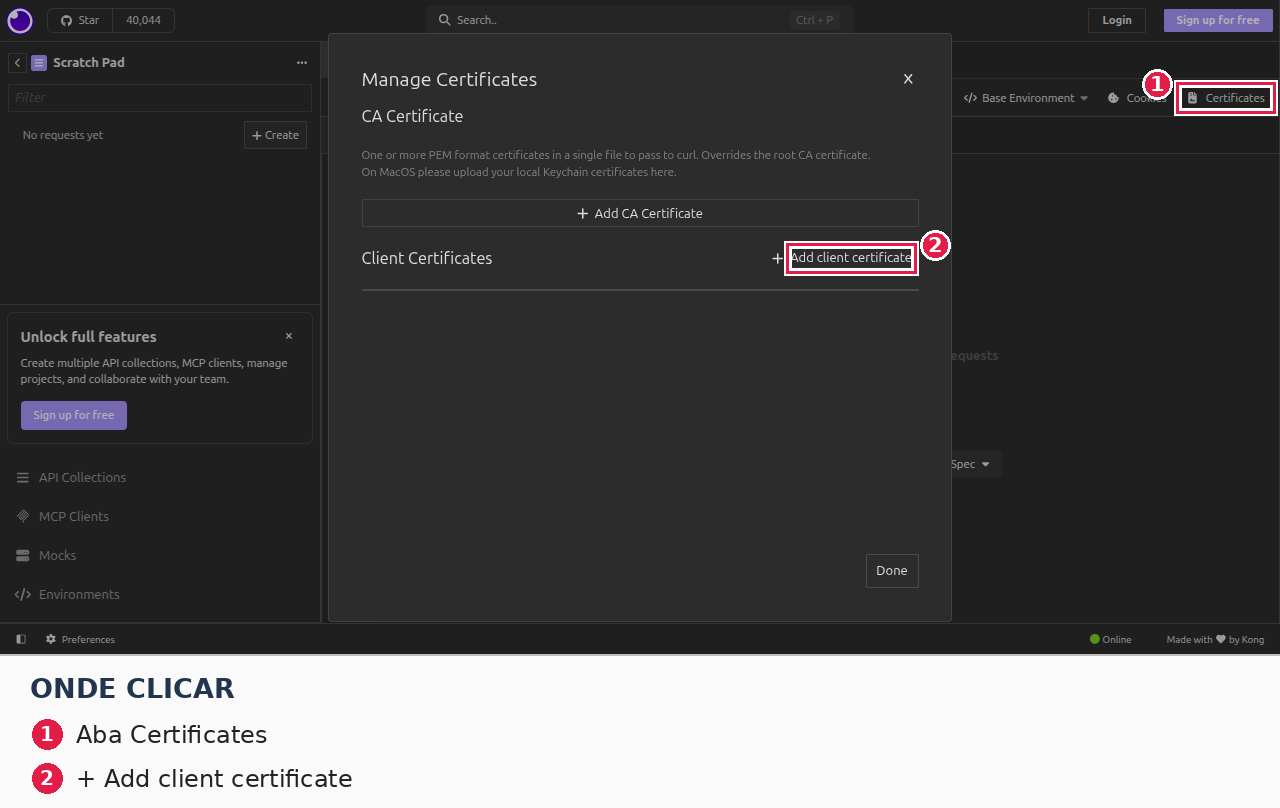Close the Manage Certificates dialog via X
The height and width of the screenshot is (808, 1280).
pyautogui.click(x=908, y=79)
